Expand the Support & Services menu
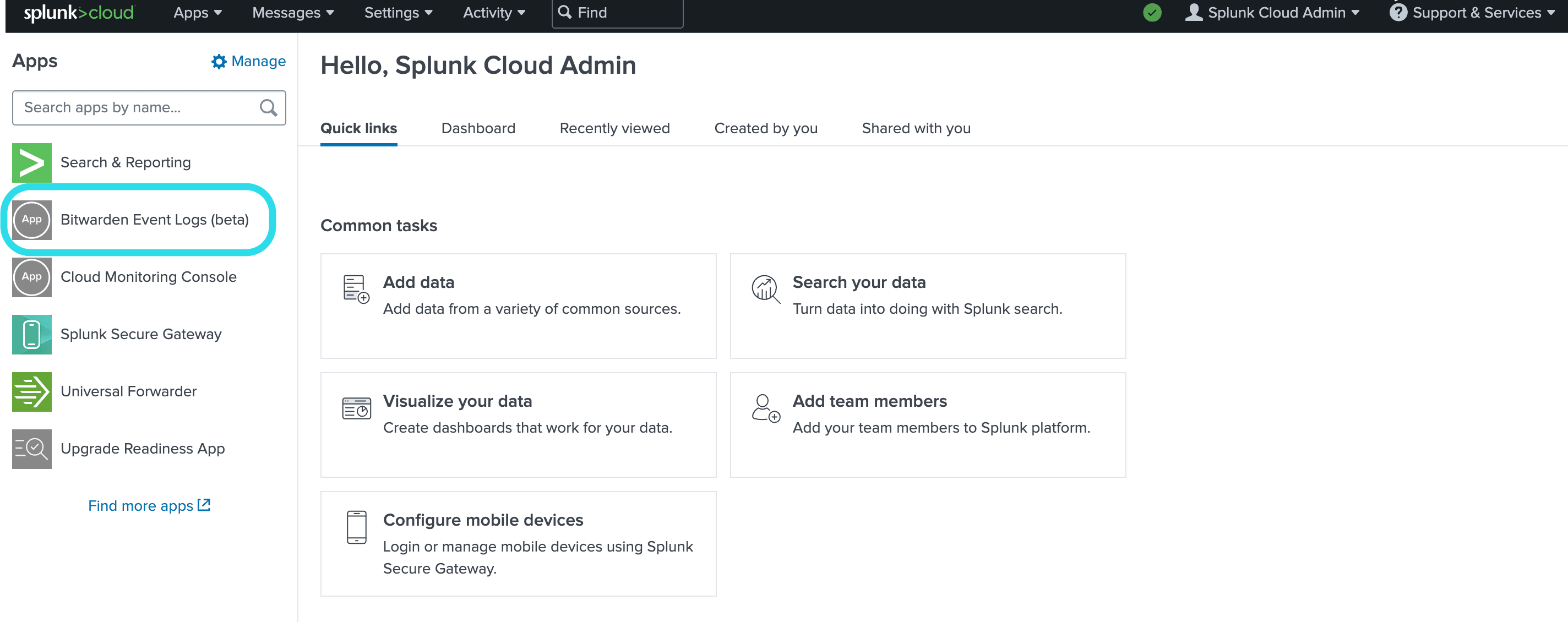Image resolution: width=1568 pixels, height=622 pixels. (x=1474, y=12)
